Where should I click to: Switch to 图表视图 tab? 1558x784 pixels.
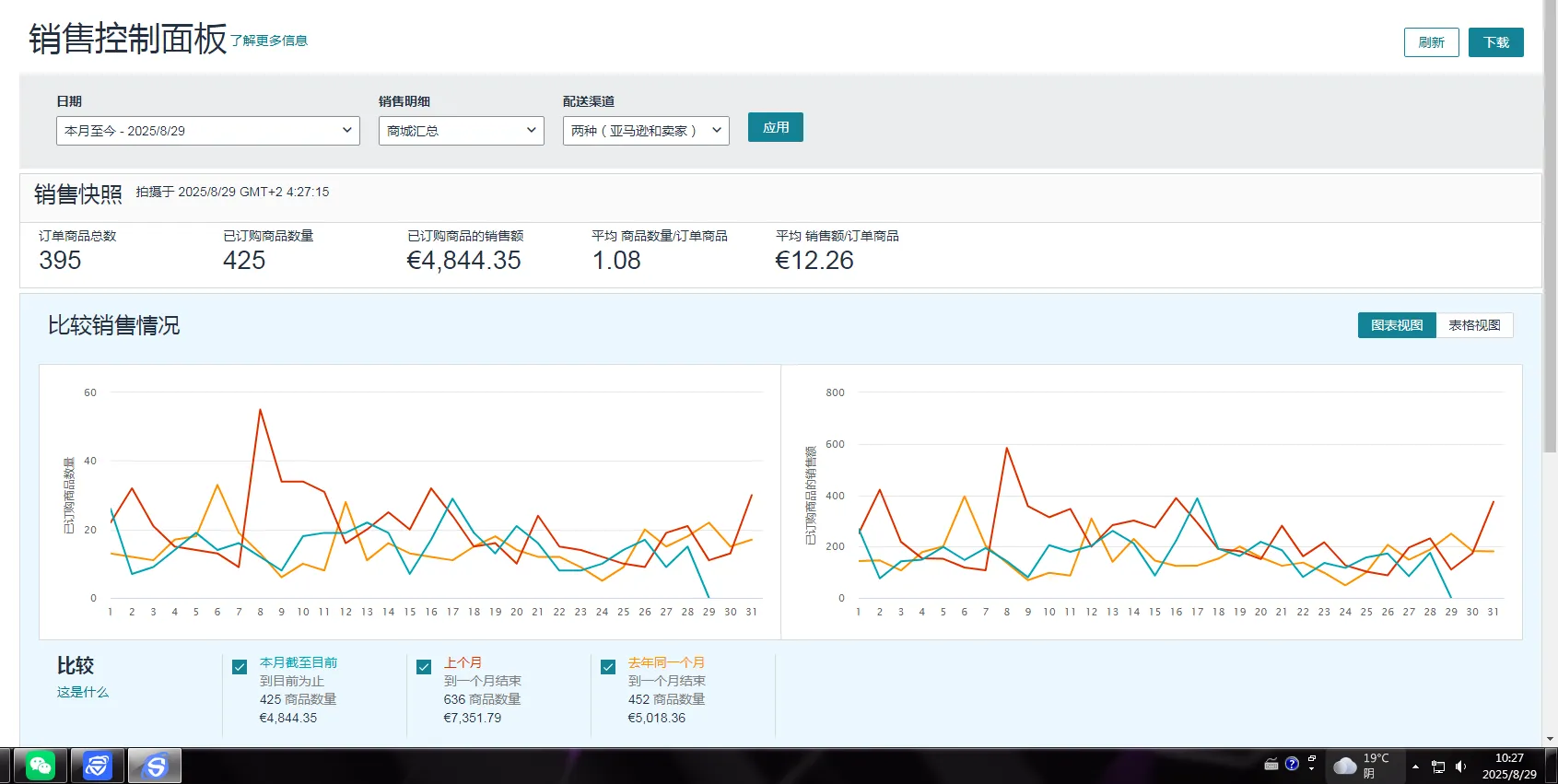1396,325
